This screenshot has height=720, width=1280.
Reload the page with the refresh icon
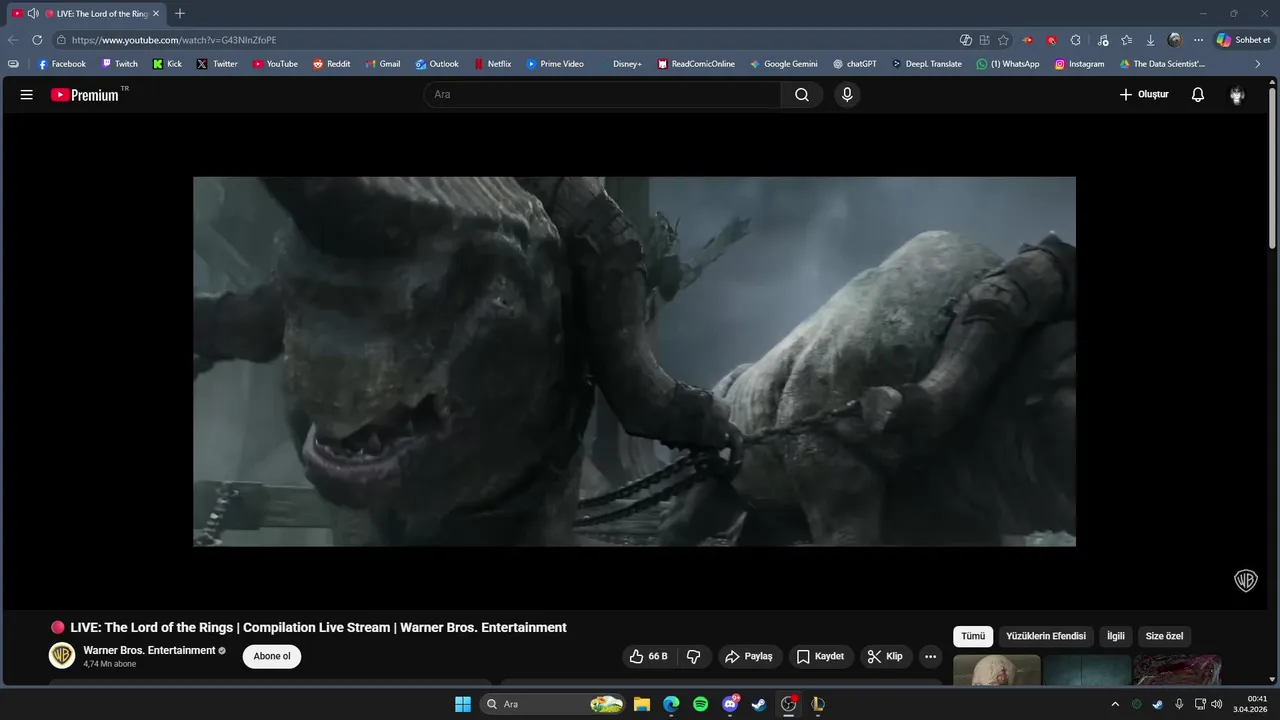pos(37,40)
